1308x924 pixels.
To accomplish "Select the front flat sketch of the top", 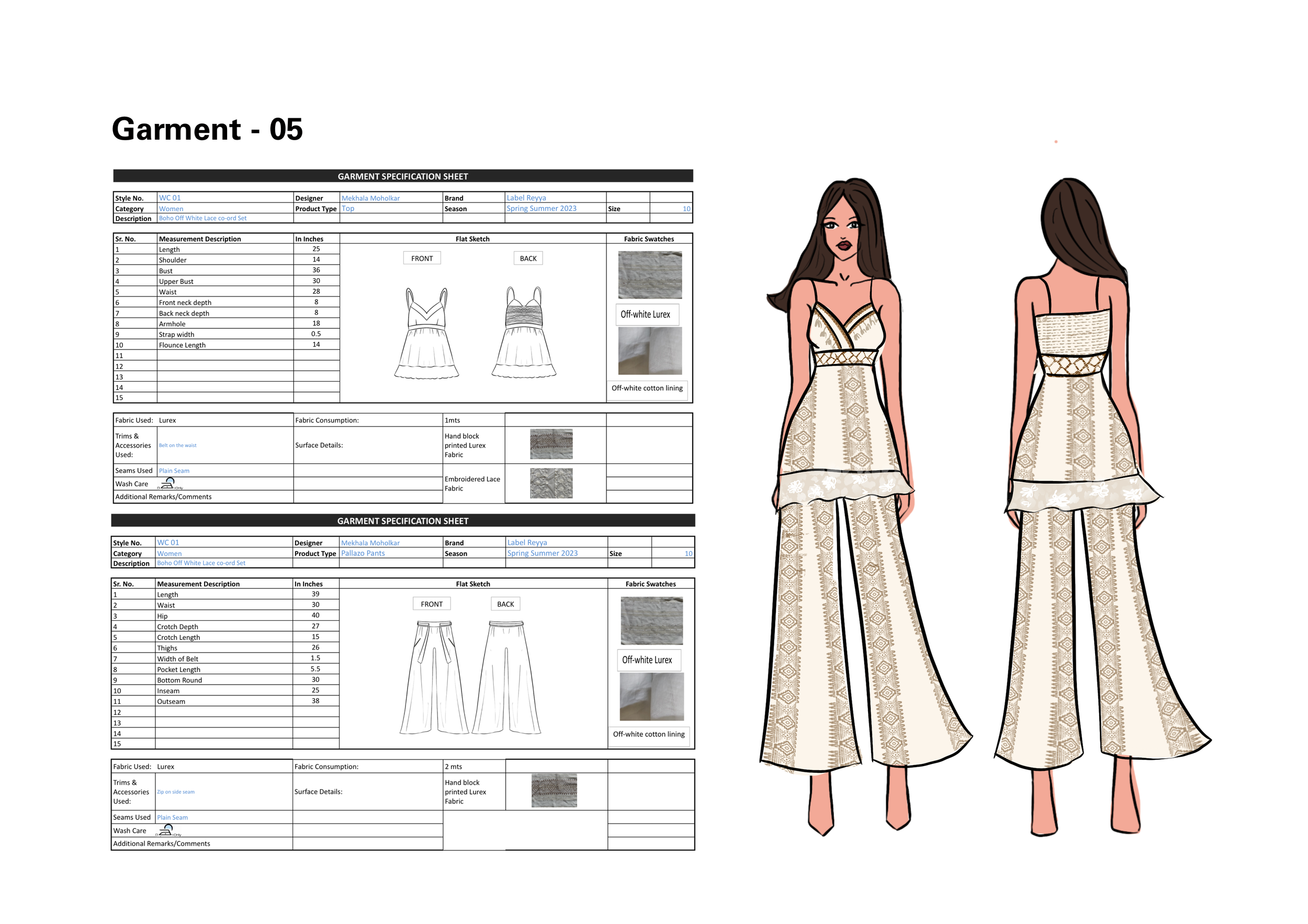I will click(x=426, y=333).
